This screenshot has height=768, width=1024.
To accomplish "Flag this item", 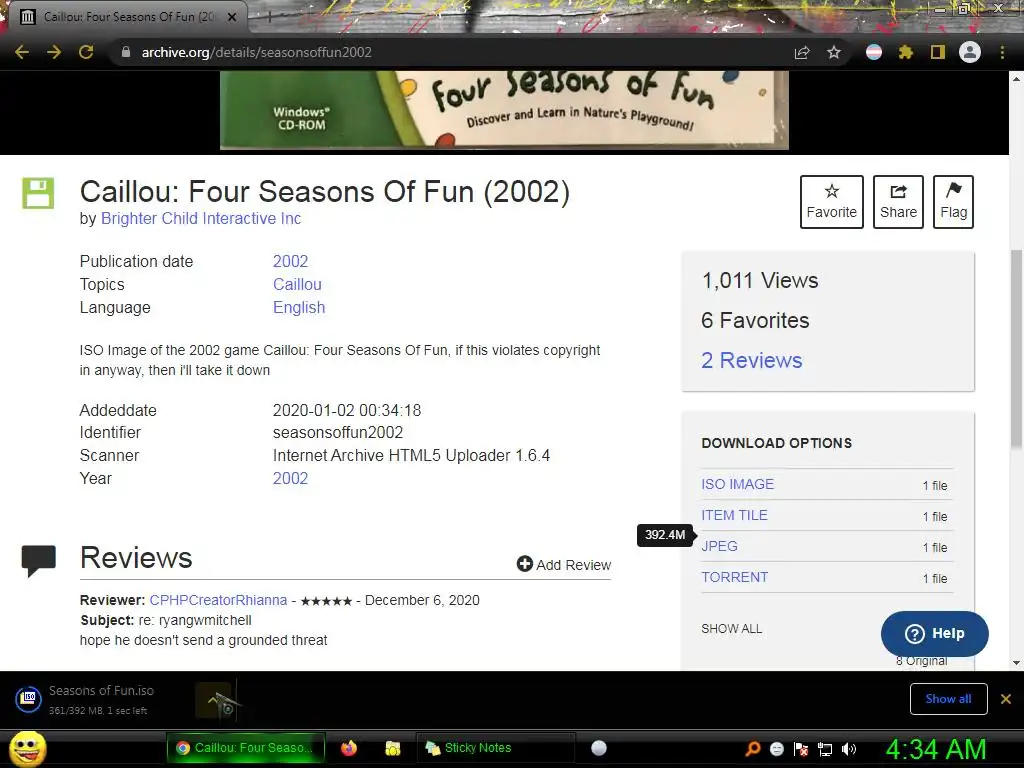I will (953, 202).
